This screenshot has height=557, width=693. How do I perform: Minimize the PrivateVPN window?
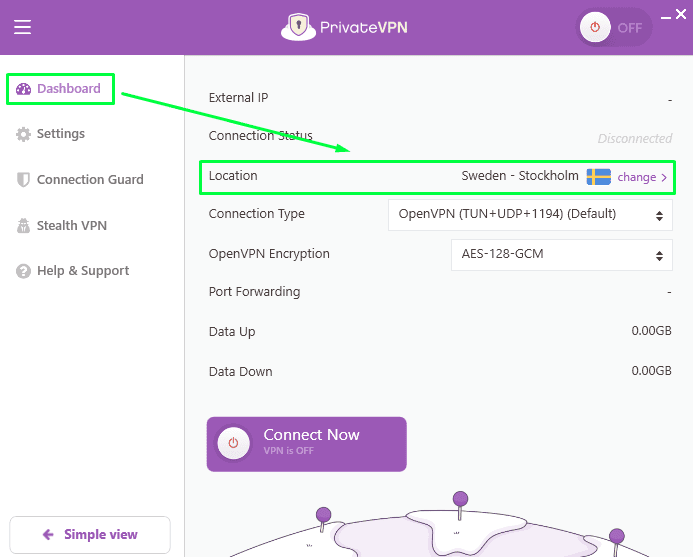(x=666, y=17)
